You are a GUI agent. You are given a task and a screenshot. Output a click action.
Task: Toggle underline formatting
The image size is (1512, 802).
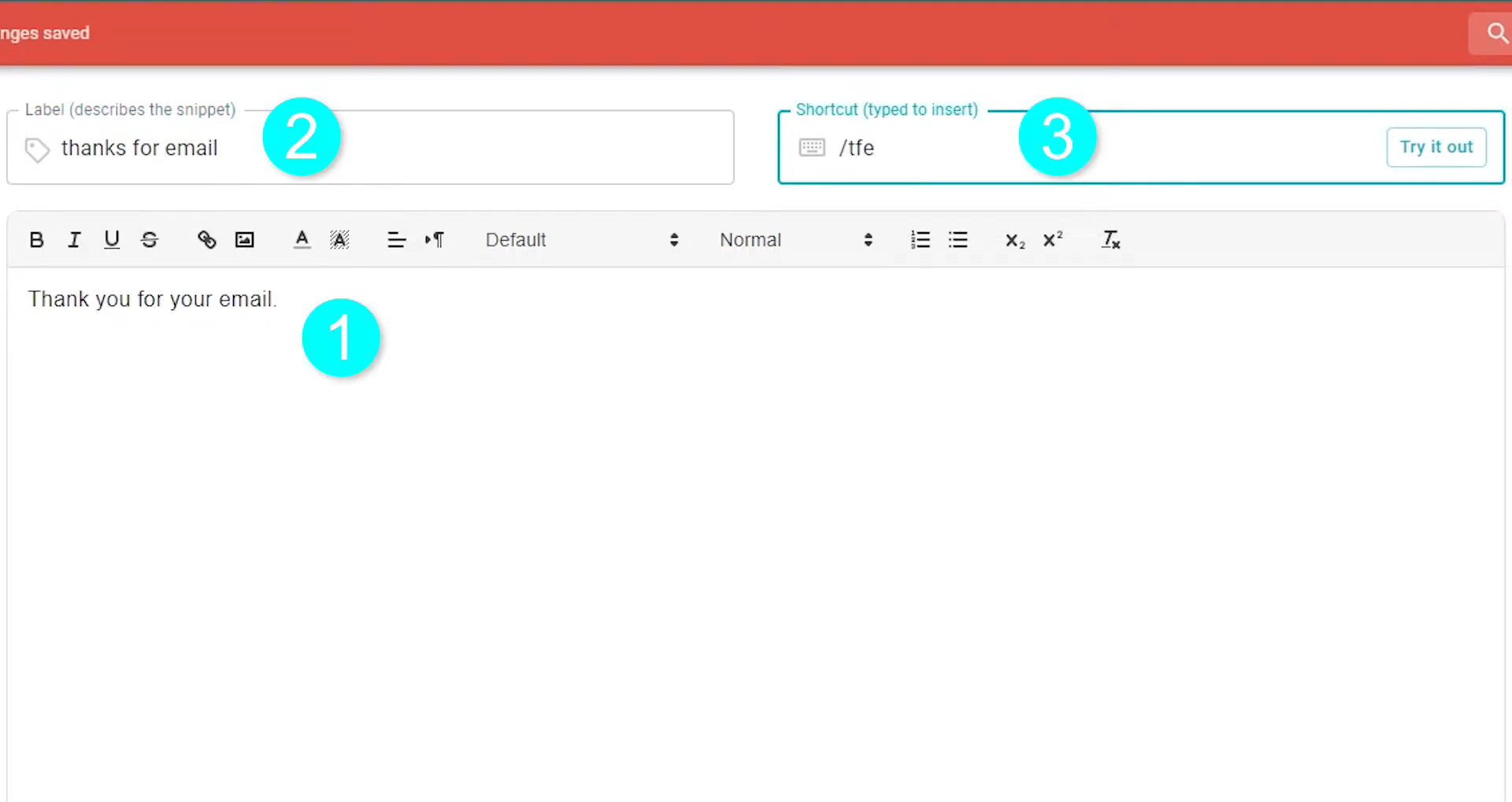point(112,240)
